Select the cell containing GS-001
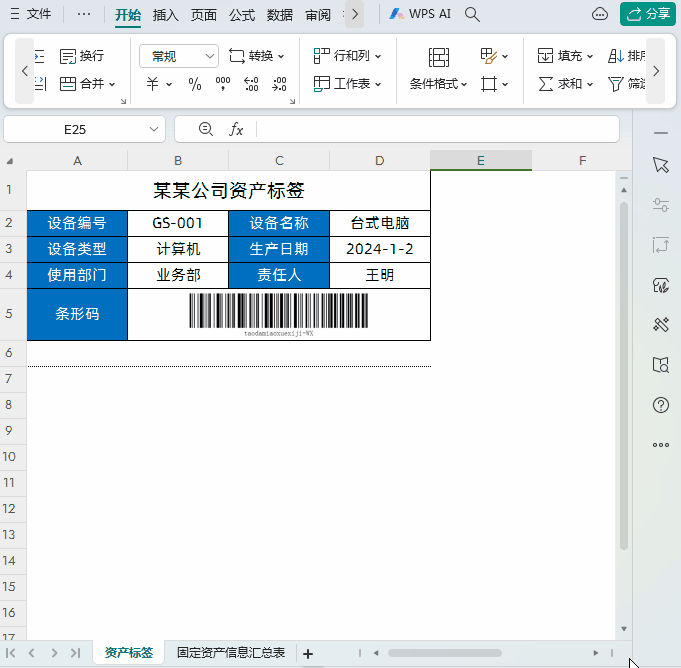This screenshot has width=681, height=668. 178,223
